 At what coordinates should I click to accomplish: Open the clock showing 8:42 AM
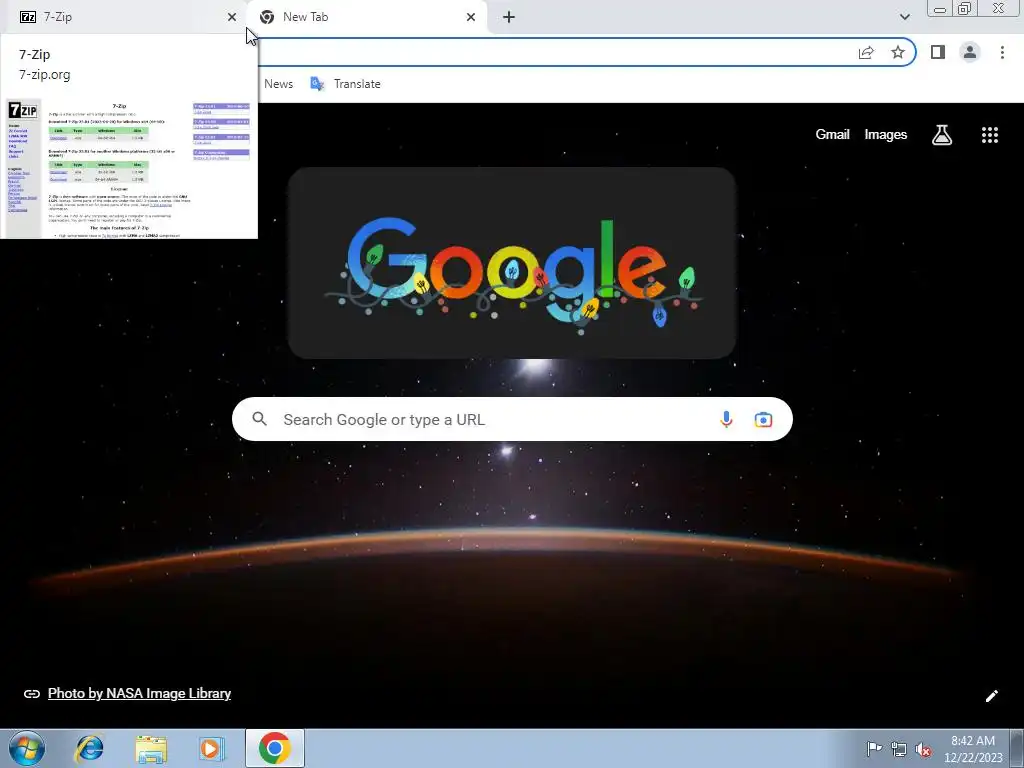(x=972, y=749)
